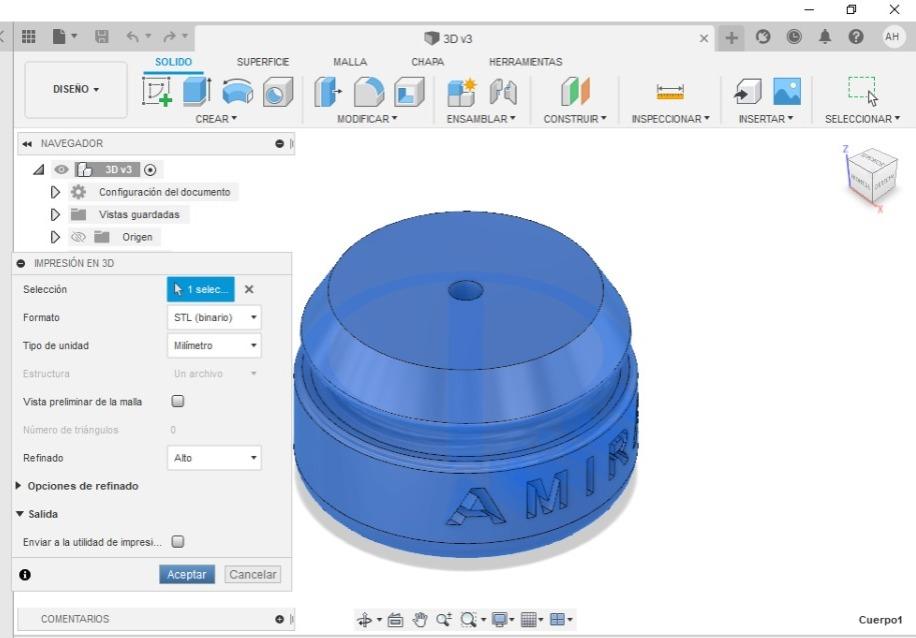Viewport: 916px width, 638px height.
Task: Select the Revolve tool
Action: [237, 92]
